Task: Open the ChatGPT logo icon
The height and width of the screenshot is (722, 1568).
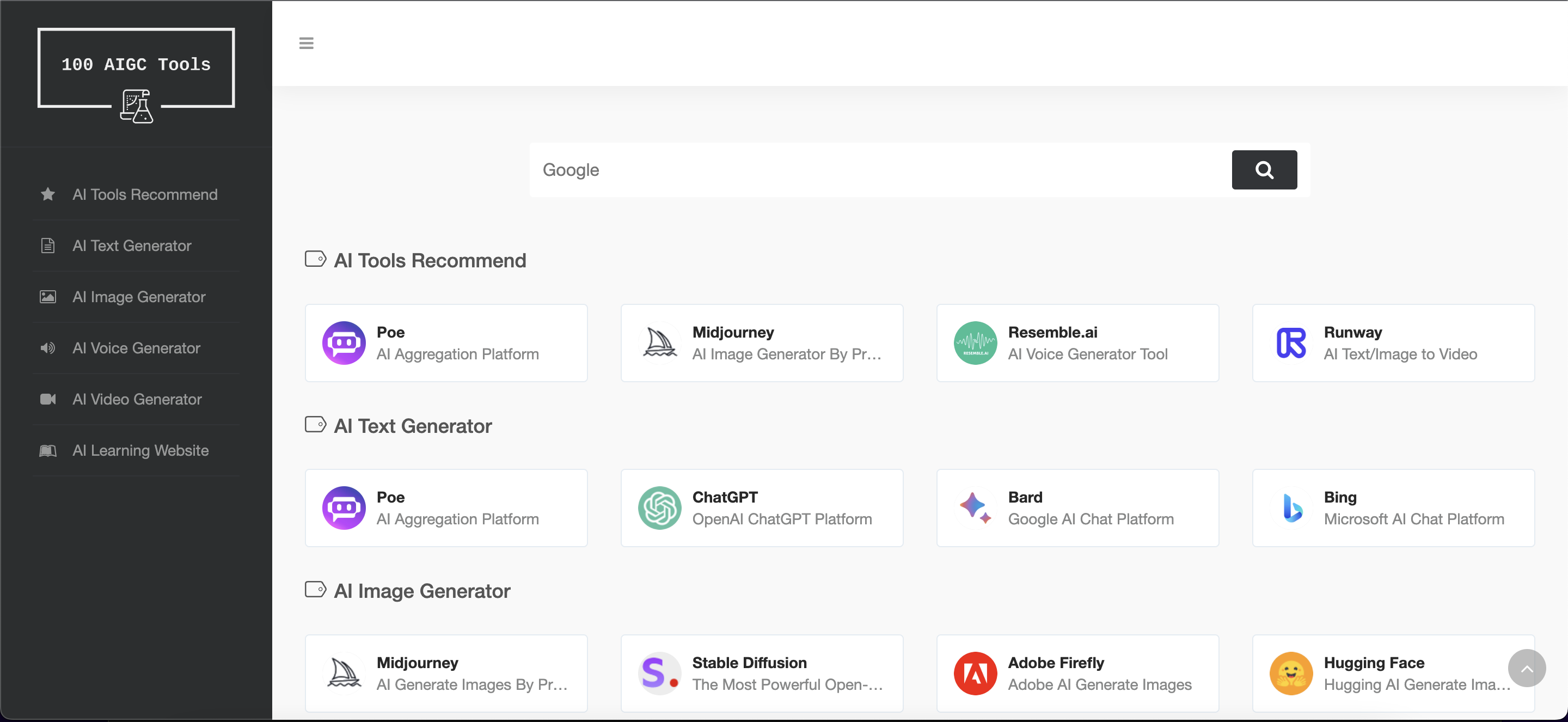Action: (660, 507)
